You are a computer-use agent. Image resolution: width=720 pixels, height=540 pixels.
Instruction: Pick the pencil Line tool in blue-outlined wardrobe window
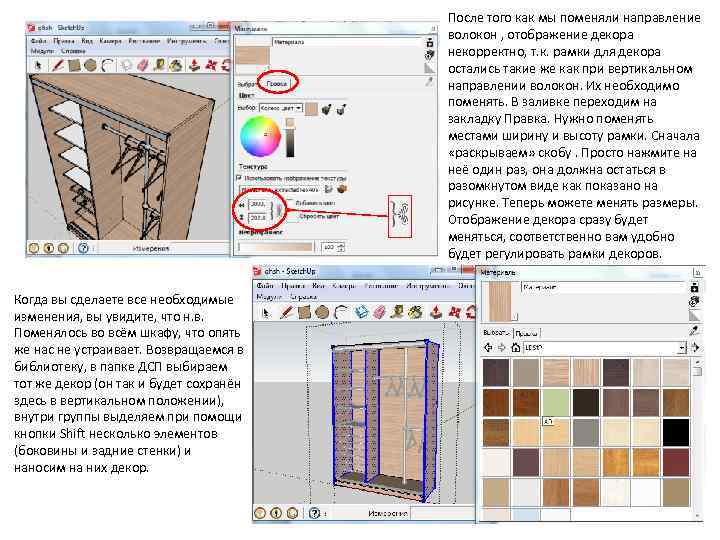click(x=287, y=313)
